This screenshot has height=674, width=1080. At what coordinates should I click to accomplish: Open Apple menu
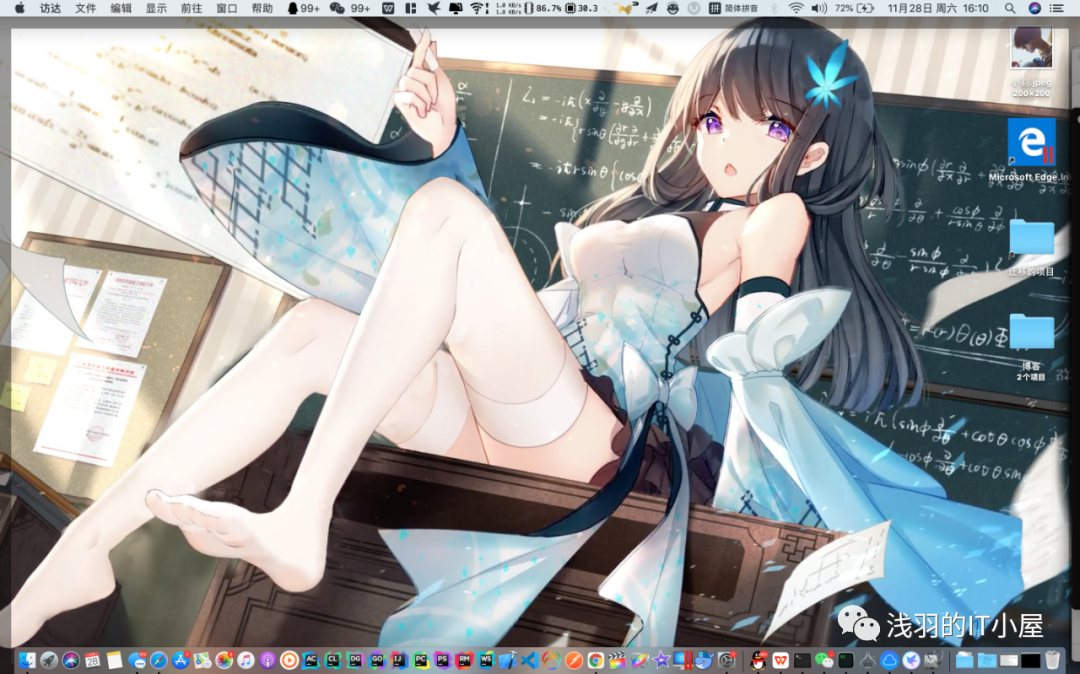click(x=20, y=8)
